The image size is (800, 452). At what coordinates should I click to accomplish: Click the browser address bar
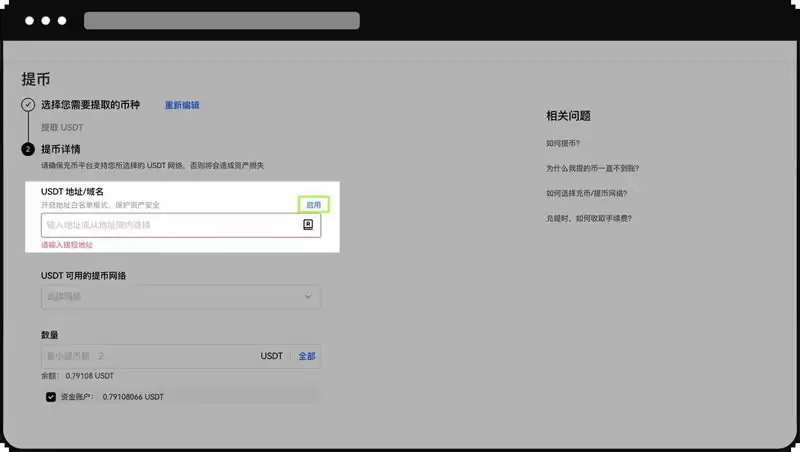pyautogui.click(x=221, y=20)
